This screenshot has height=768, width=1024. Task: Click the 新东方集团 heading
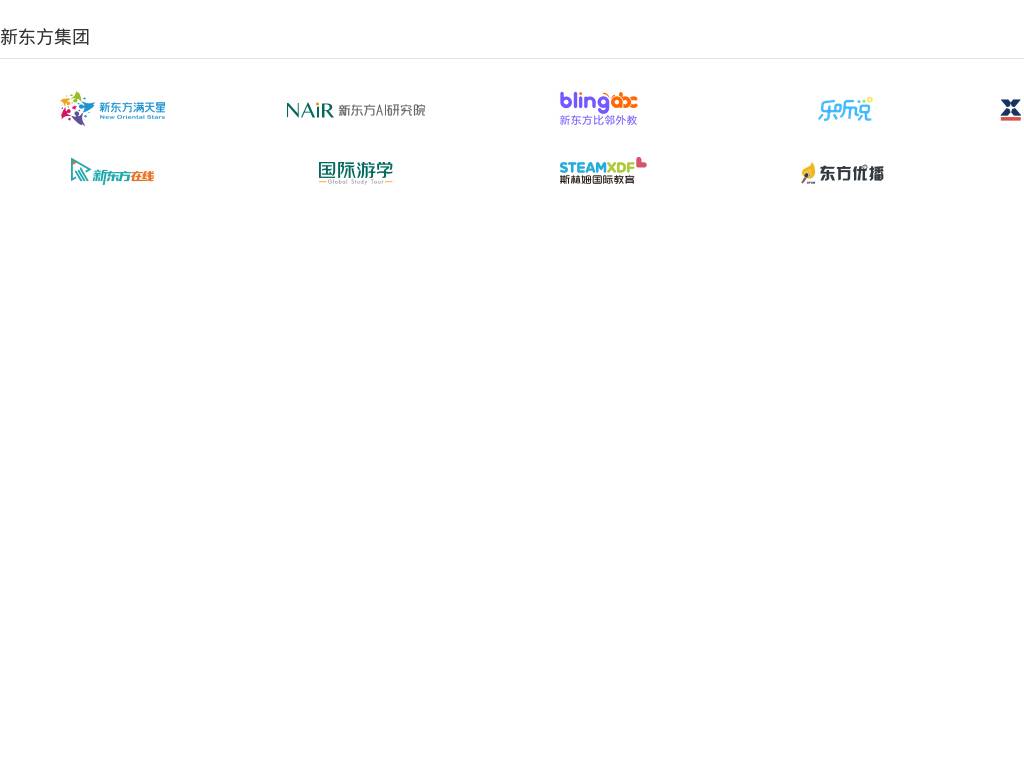(45, 37)
